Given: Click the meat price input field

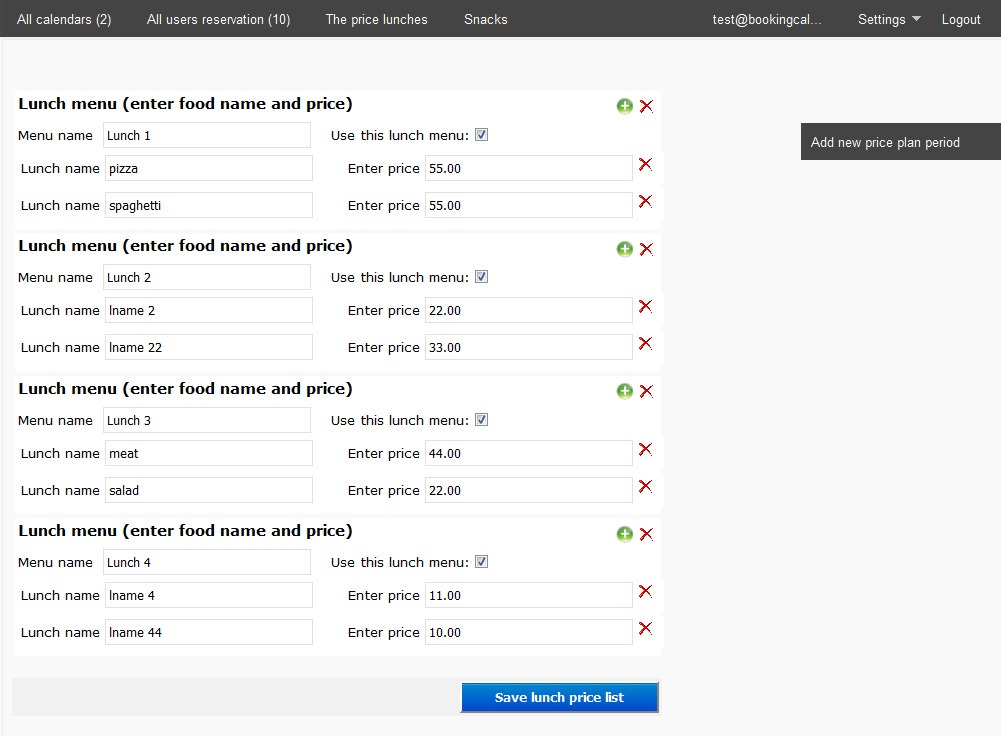Looking at the screenshot, I should tap(528, 453).
